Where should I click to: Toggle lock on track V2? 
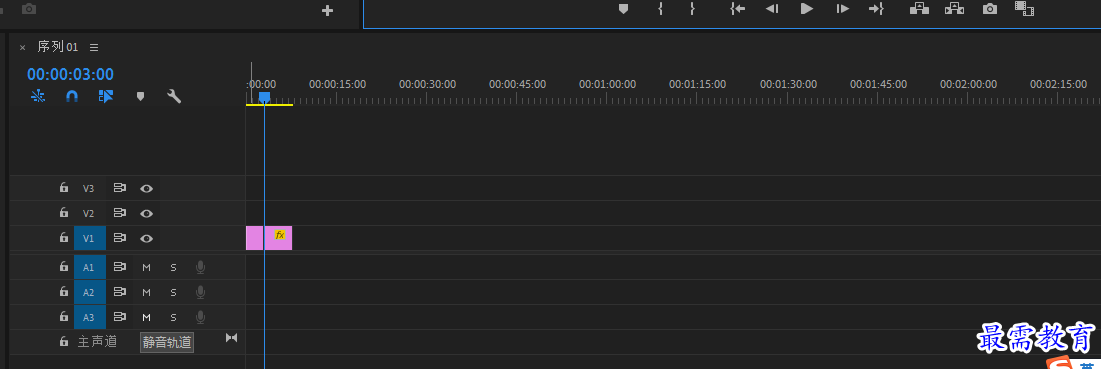pos(64,213)
